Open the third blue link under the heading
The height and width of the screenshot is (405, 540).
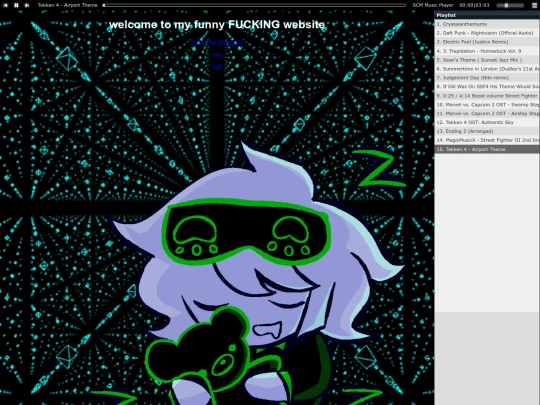[x=217, y=66]
